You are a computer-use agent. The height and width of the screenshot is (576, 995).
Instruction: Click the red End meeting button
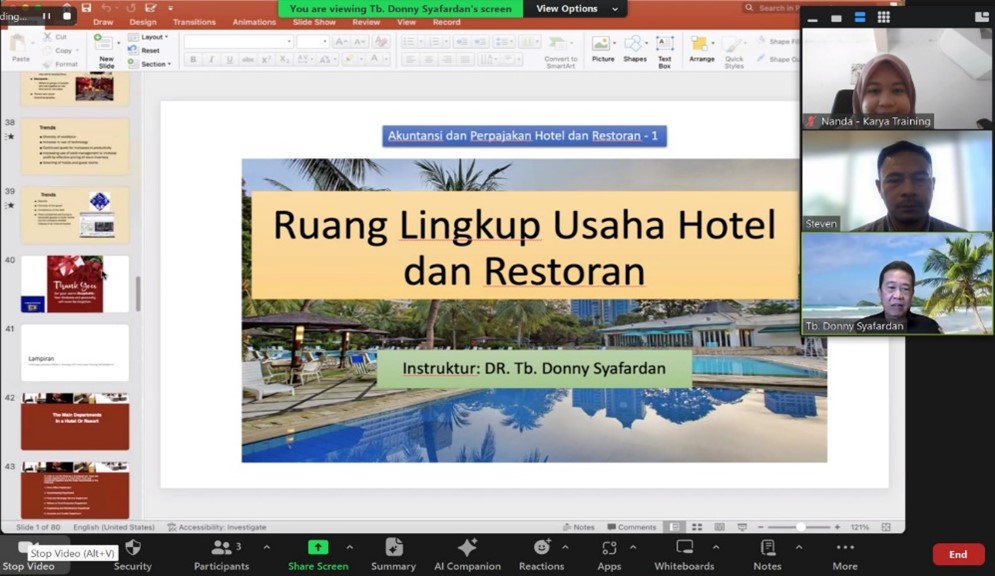point(958,554)
